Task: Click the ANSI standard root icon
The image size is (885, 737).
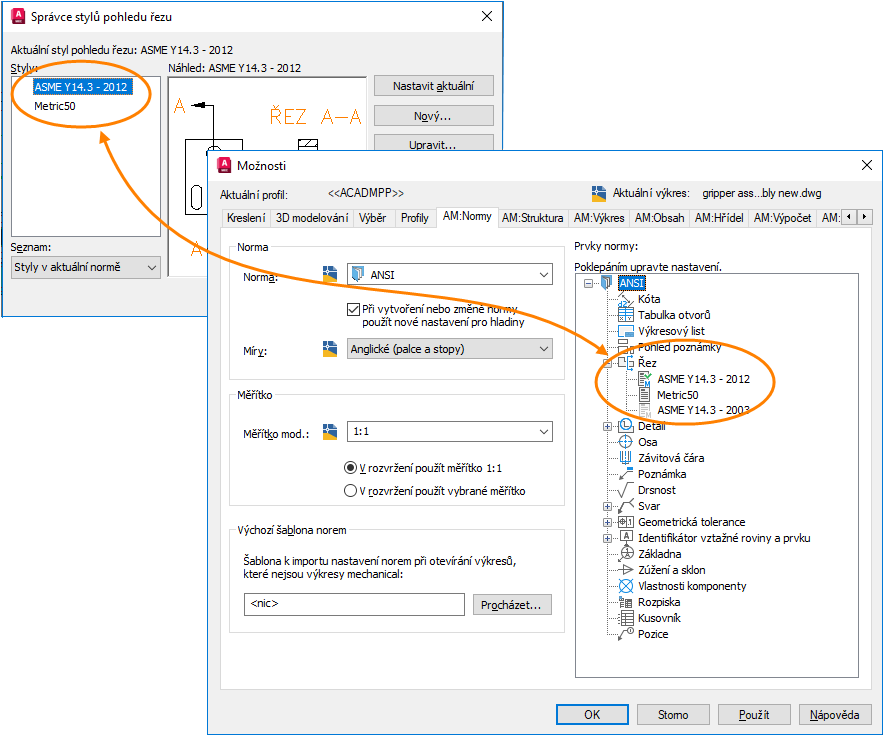Action: pyautogui.click(x=607, y=283)
